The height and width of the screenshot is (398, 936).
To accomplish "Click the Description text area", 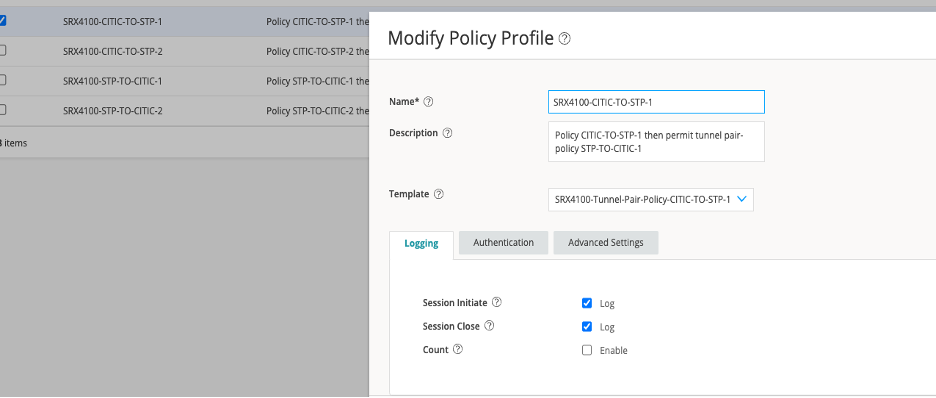I will click(x=656, y=141).
